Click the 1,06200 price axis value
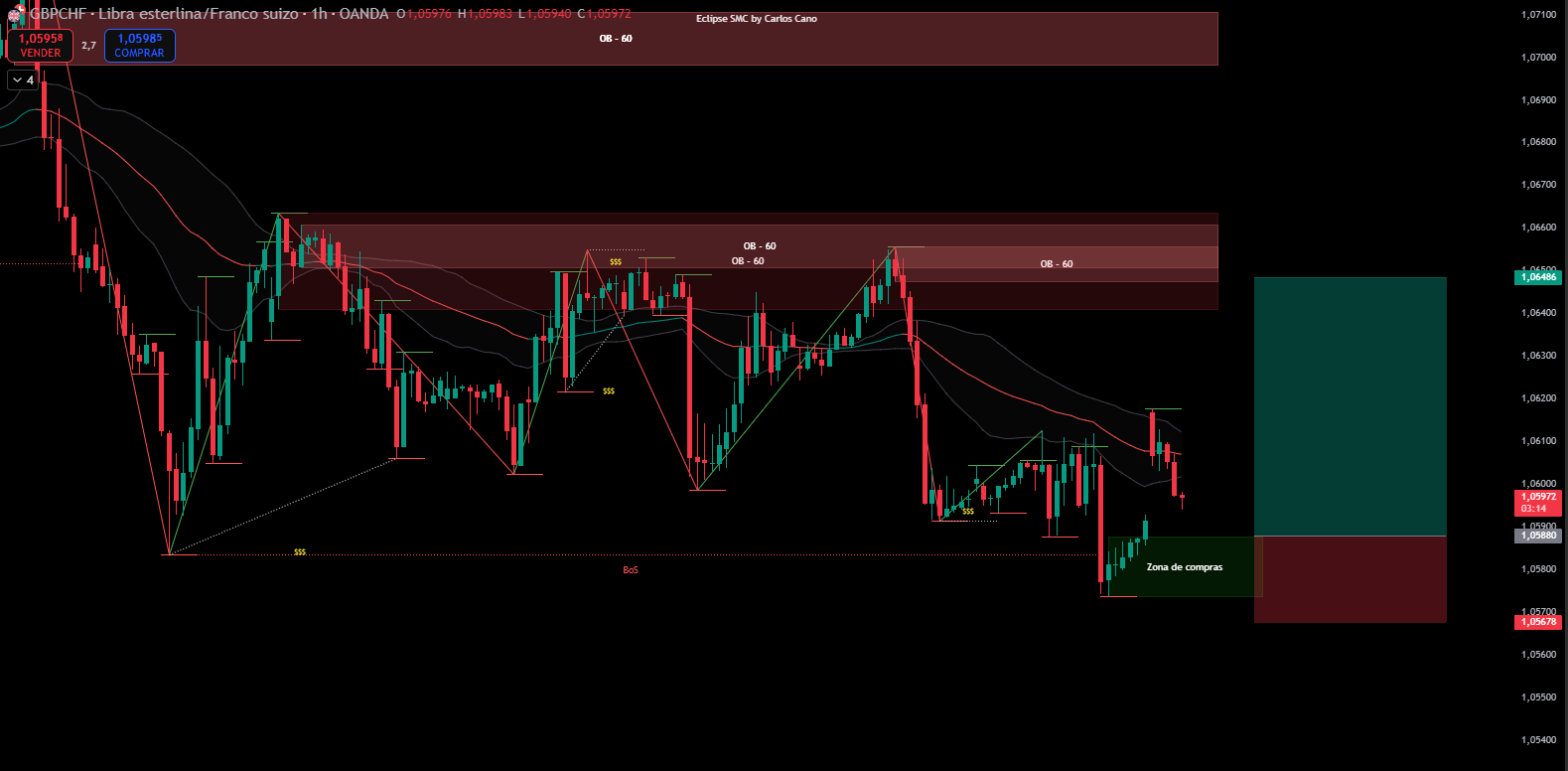This screenshot has height=771, width=1568. (1538, 398)
